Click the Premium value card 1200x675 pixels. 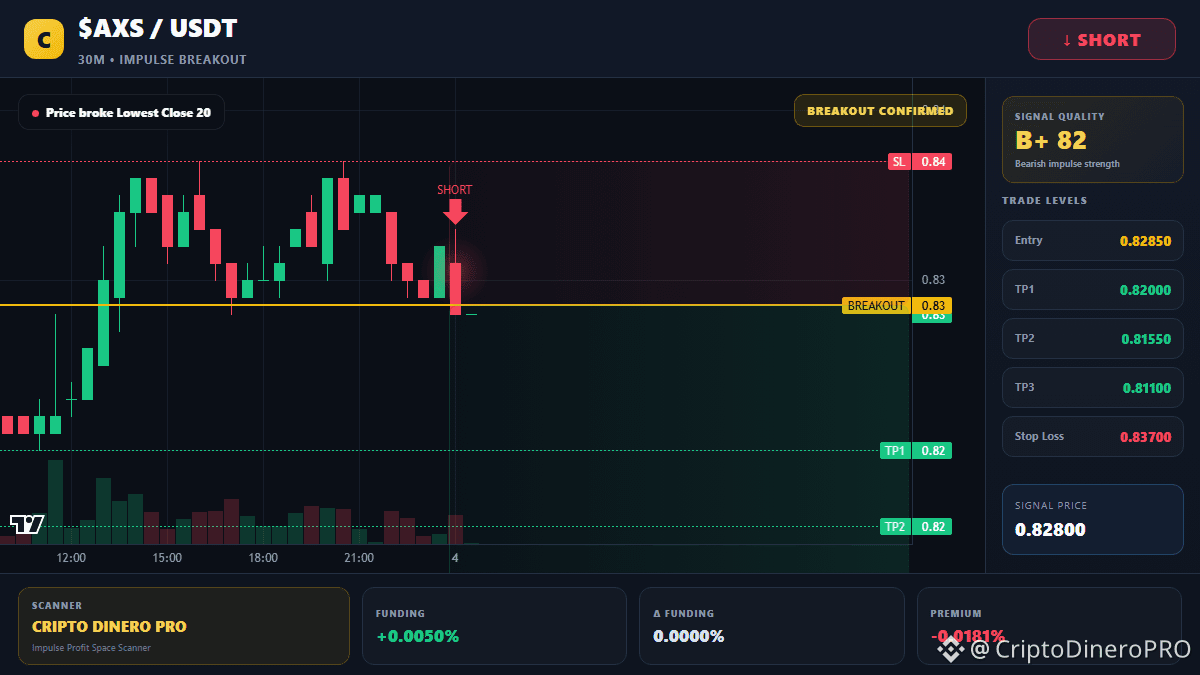tap(1050, 626)
